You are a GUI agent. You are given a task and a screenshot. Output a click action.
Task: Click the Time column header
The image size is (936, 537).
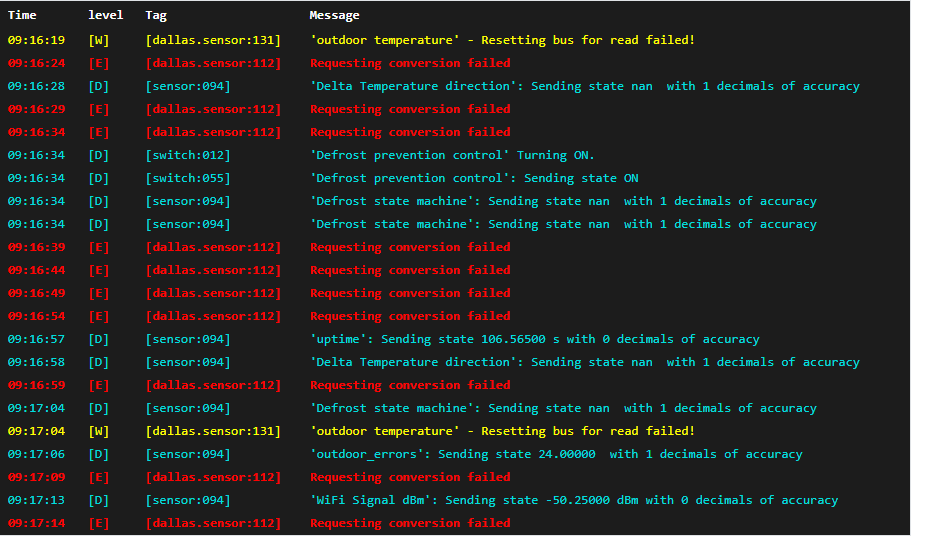coord(22,16)
